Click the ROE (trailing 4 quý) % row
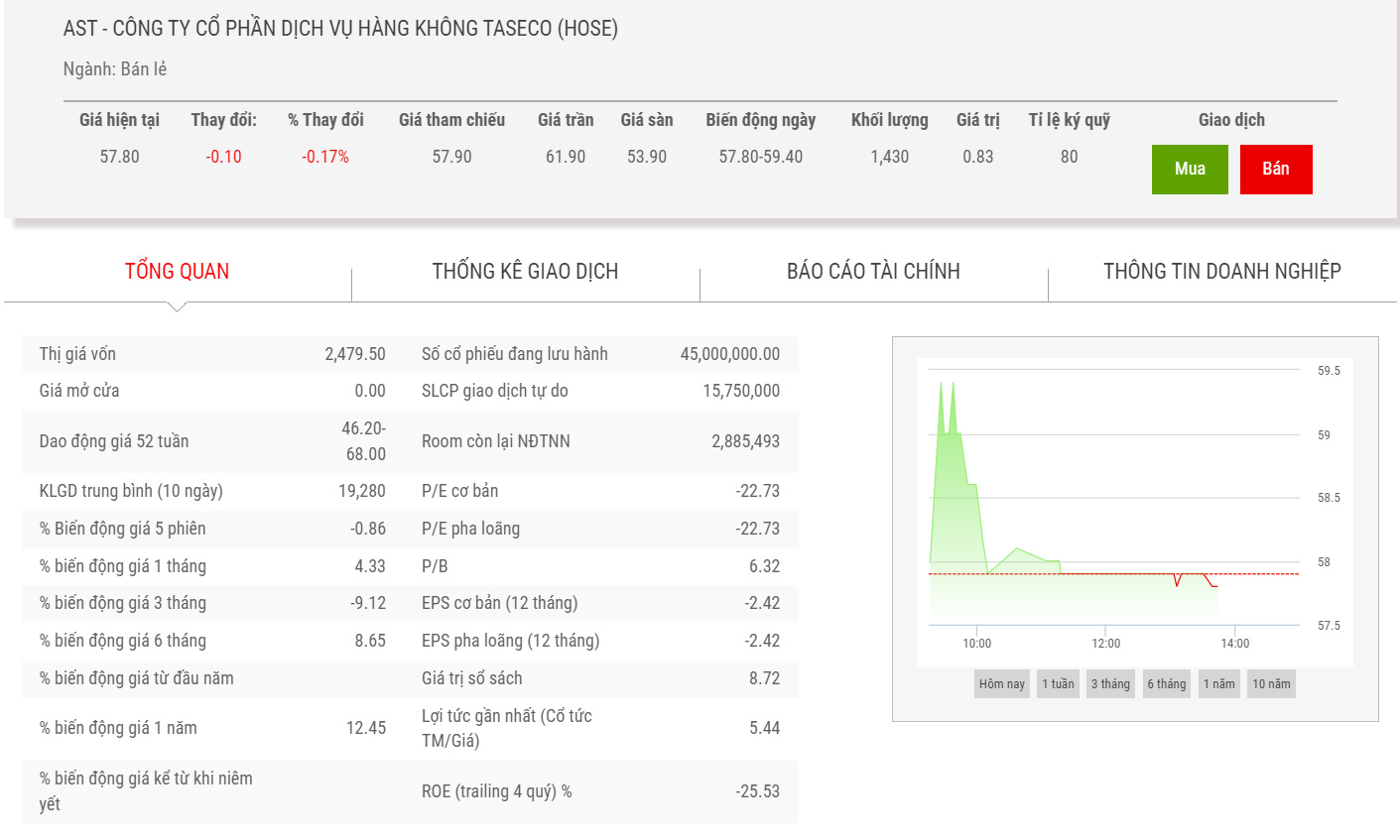Viewport: 1400px width, 840px height. tap(600, 791)
